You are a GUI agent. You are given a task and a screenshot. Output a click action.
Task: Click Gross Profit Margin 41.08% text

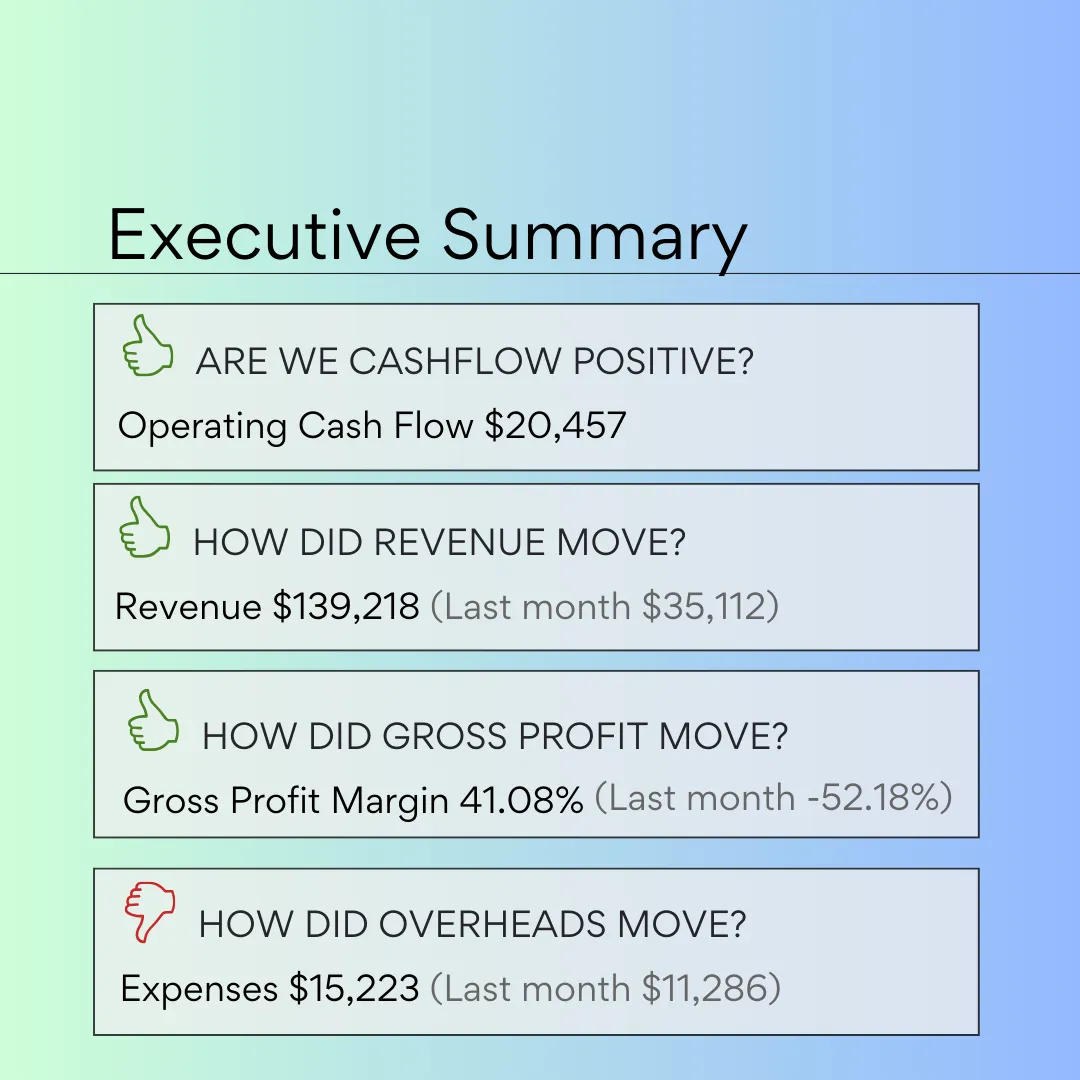coord(352,800)
